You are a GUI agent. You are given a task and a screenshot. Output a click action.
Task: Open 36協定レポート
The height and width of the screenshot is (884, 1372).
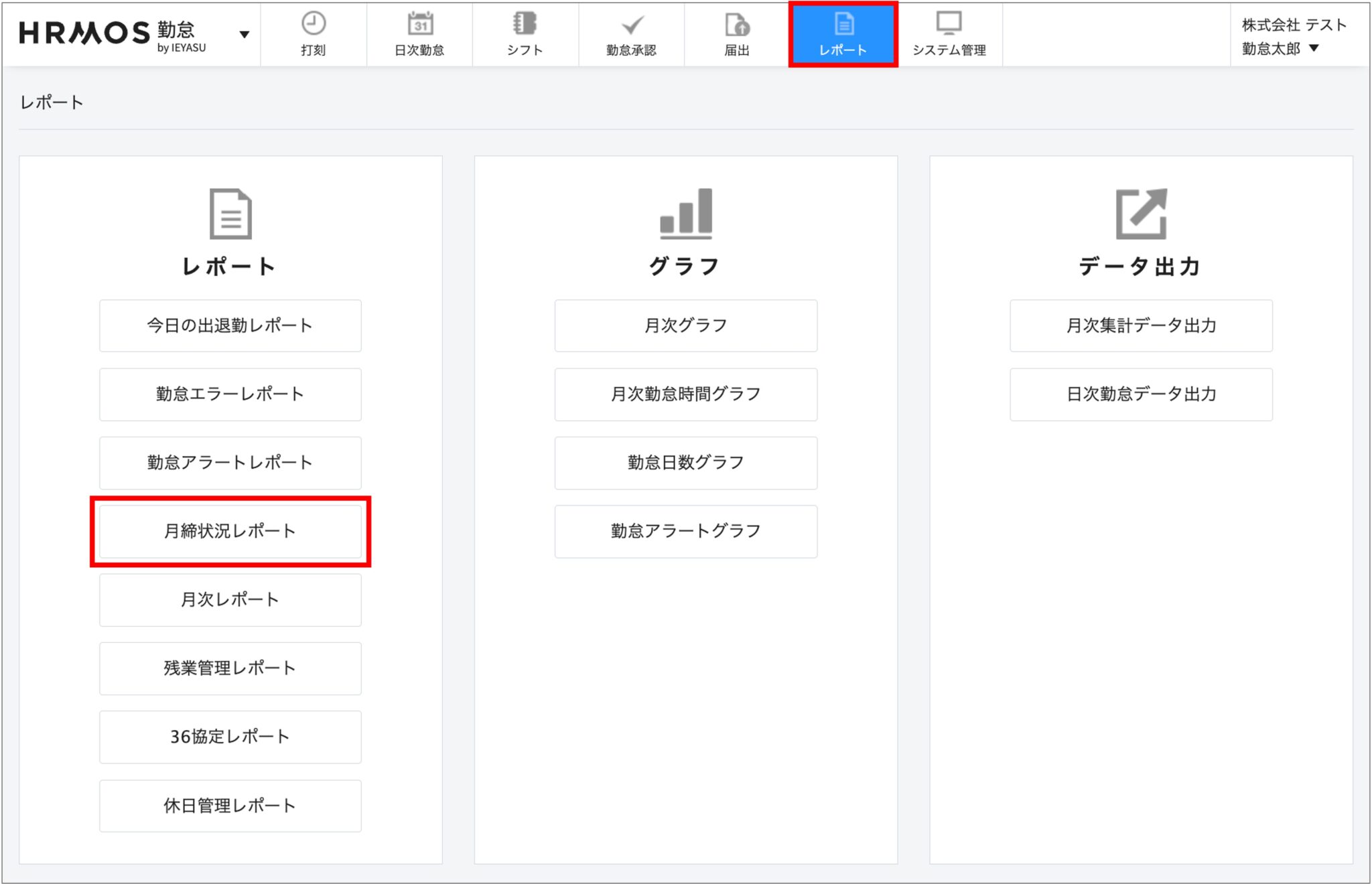(230, 737)
